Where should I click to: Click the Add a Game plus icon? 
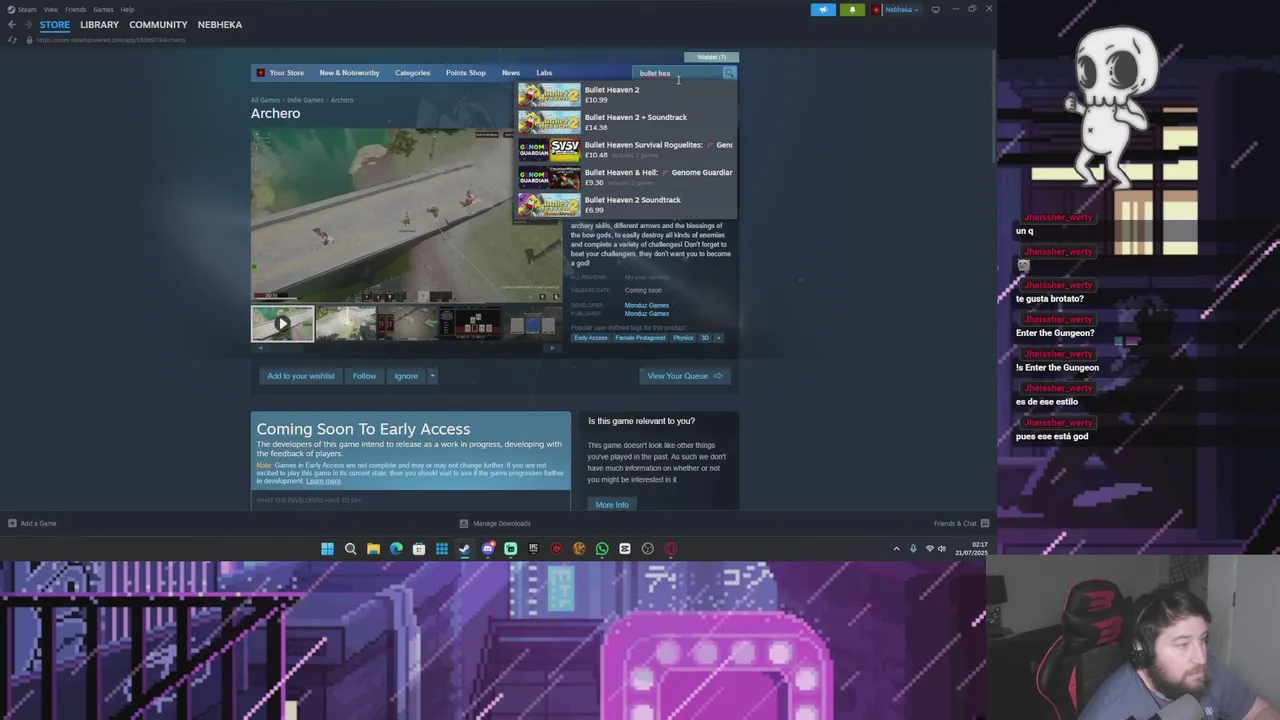tap(12, 523)
